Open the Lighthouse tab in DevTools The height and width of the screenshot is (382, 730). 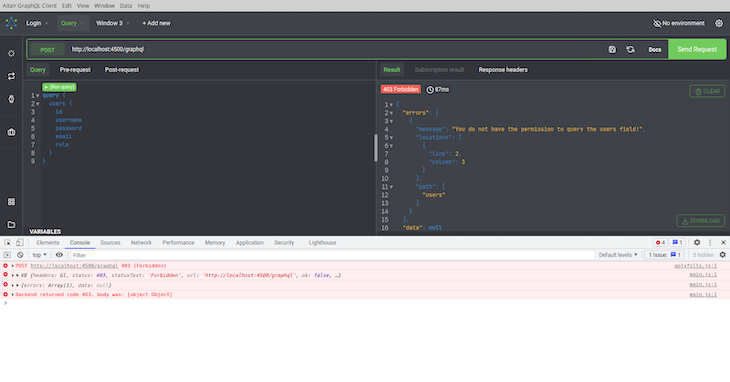coord(322,242)
